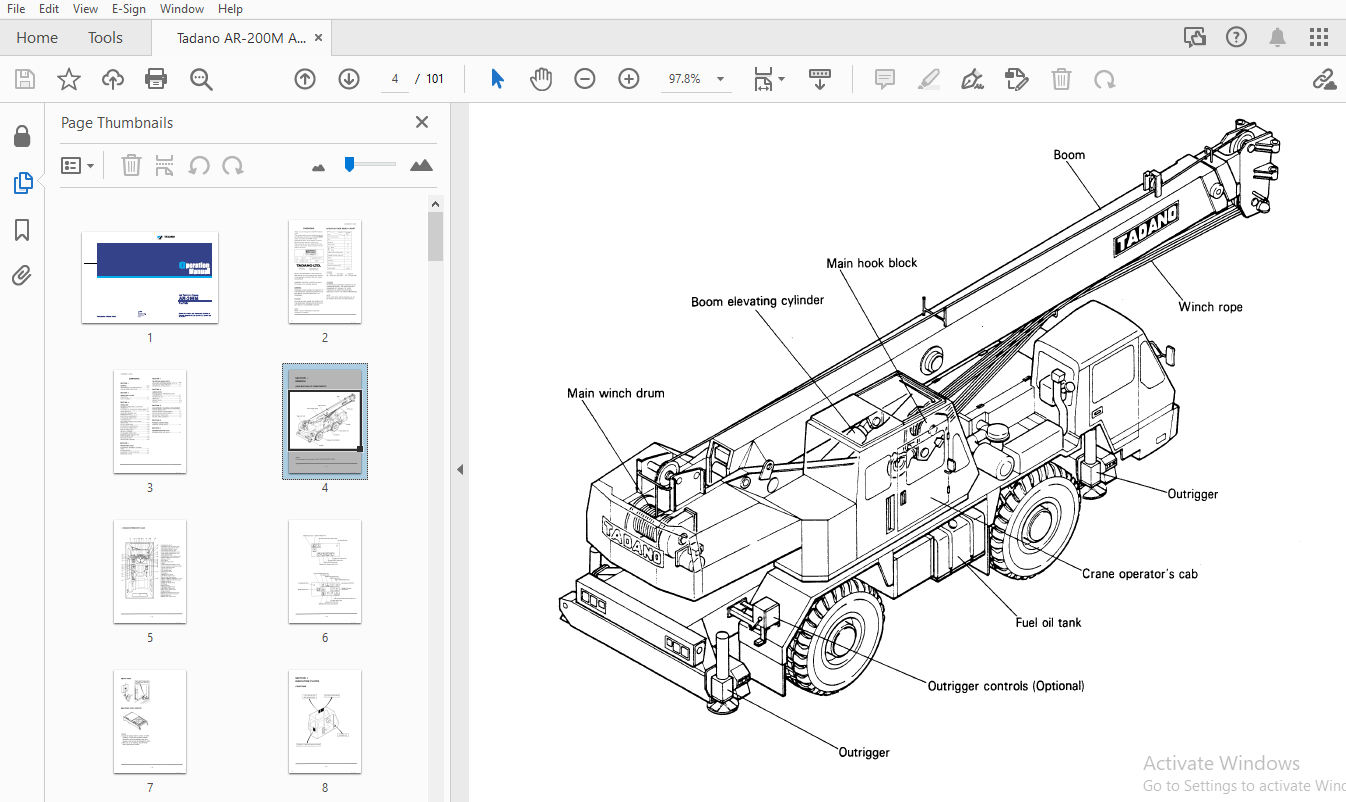Click the page number input field
This screenshot has width=1346, height=802.
tap(395, 79)
